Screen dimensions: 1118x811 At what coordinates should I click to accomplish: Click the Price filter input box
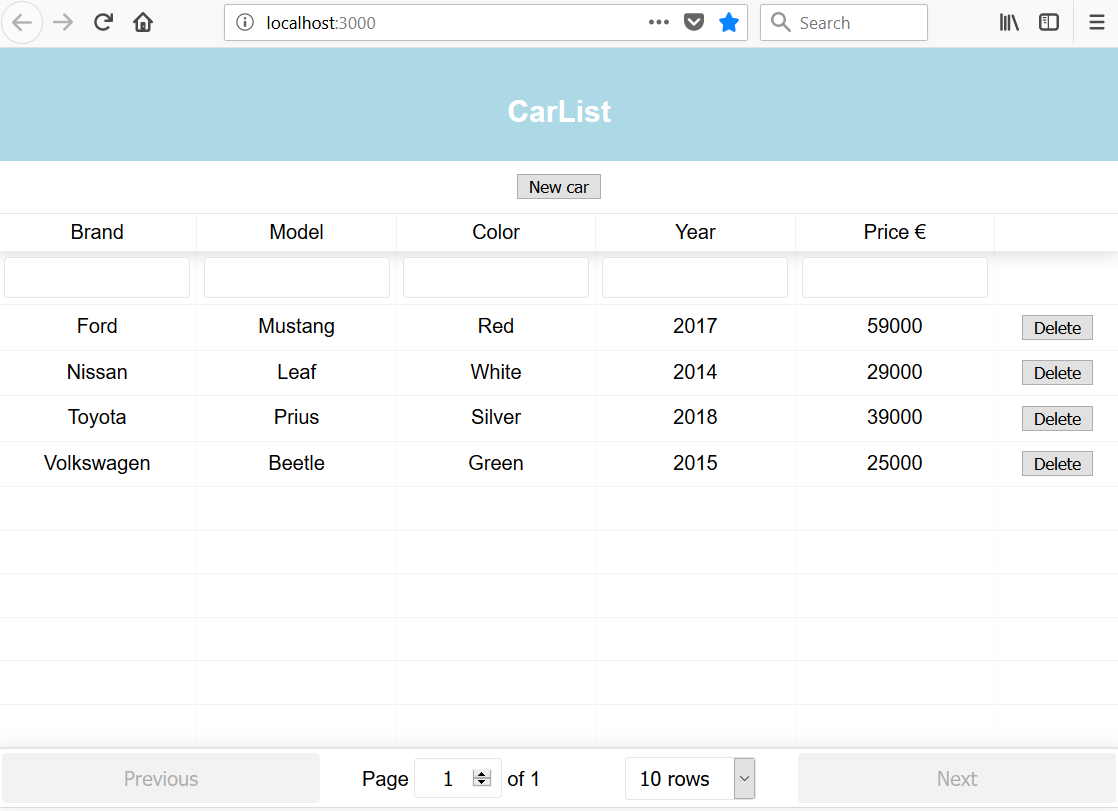(895, 277)
